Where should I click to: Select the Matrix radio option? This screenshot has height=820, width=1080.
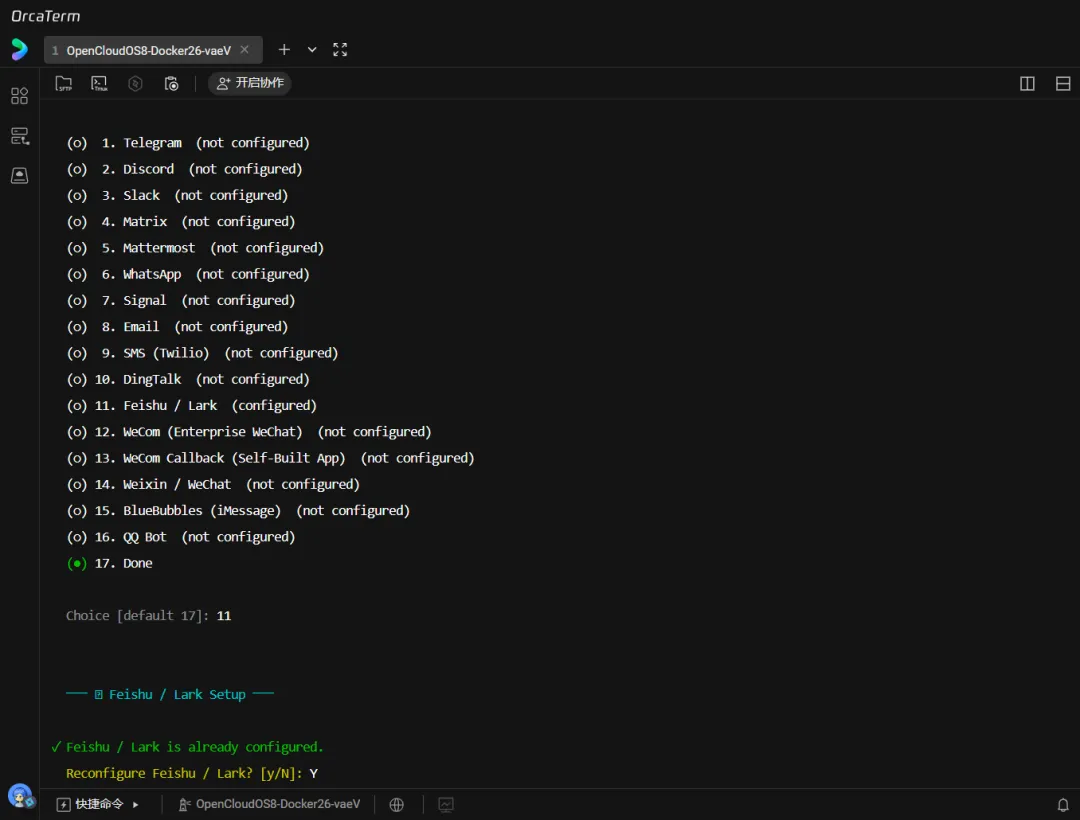tap(76, 222)
